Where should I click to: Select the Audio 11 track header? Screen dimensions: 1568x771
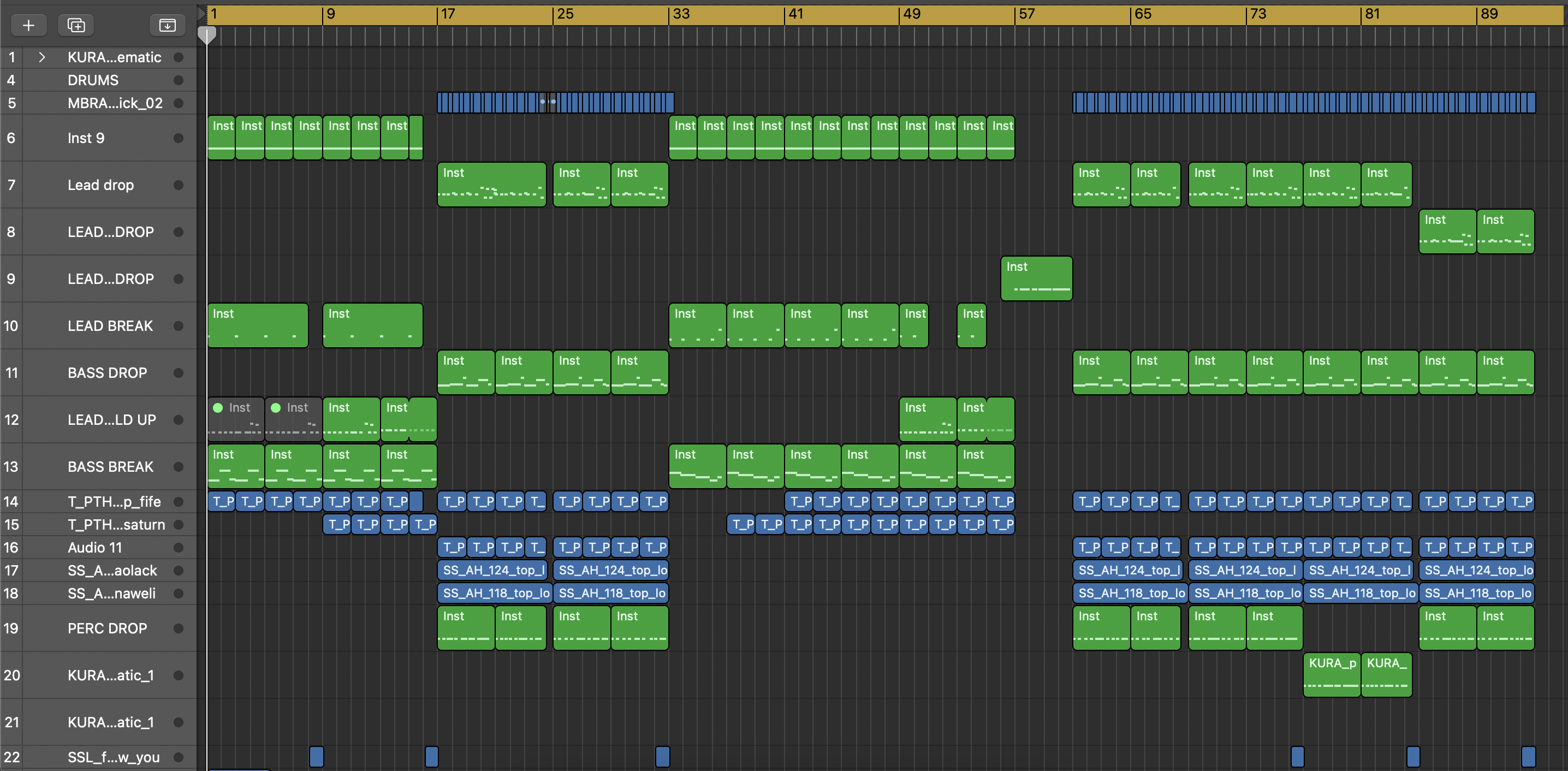click(94, 548)
